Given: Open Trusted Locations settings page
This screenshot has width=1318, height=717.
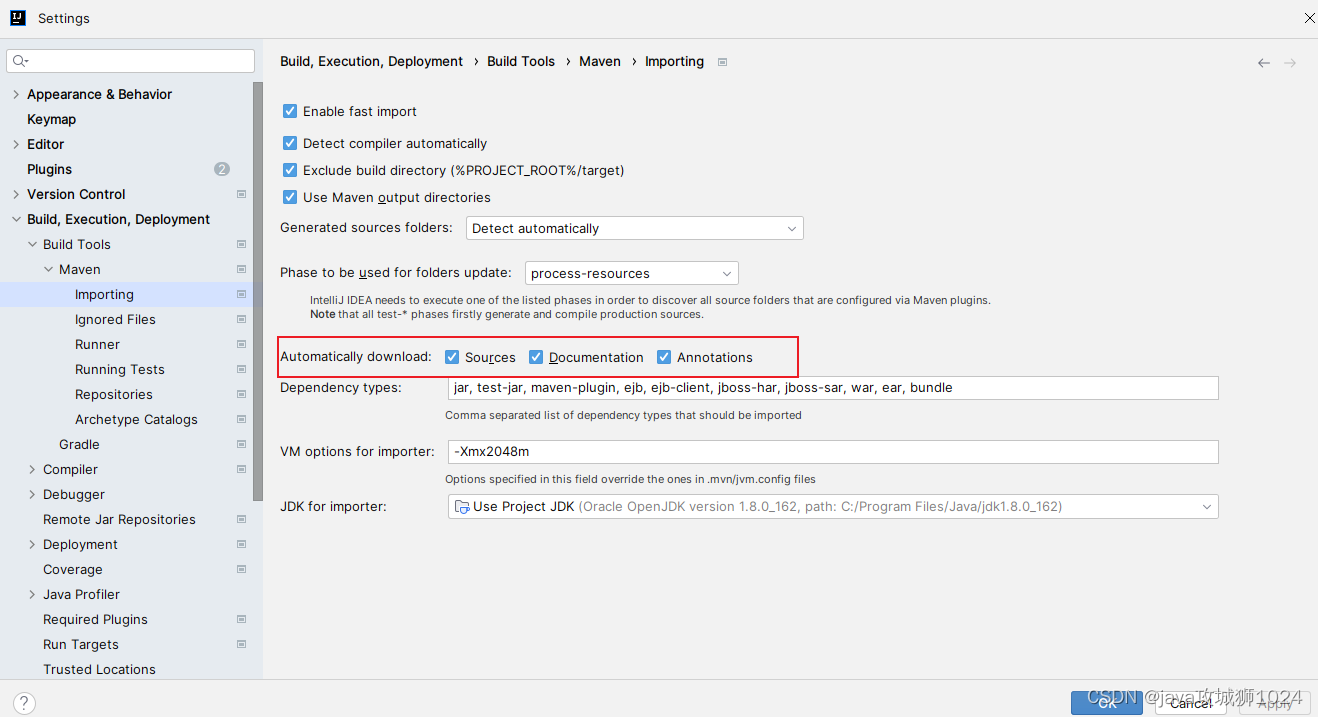Looking at the screenshot, I should tap(99, 669).
